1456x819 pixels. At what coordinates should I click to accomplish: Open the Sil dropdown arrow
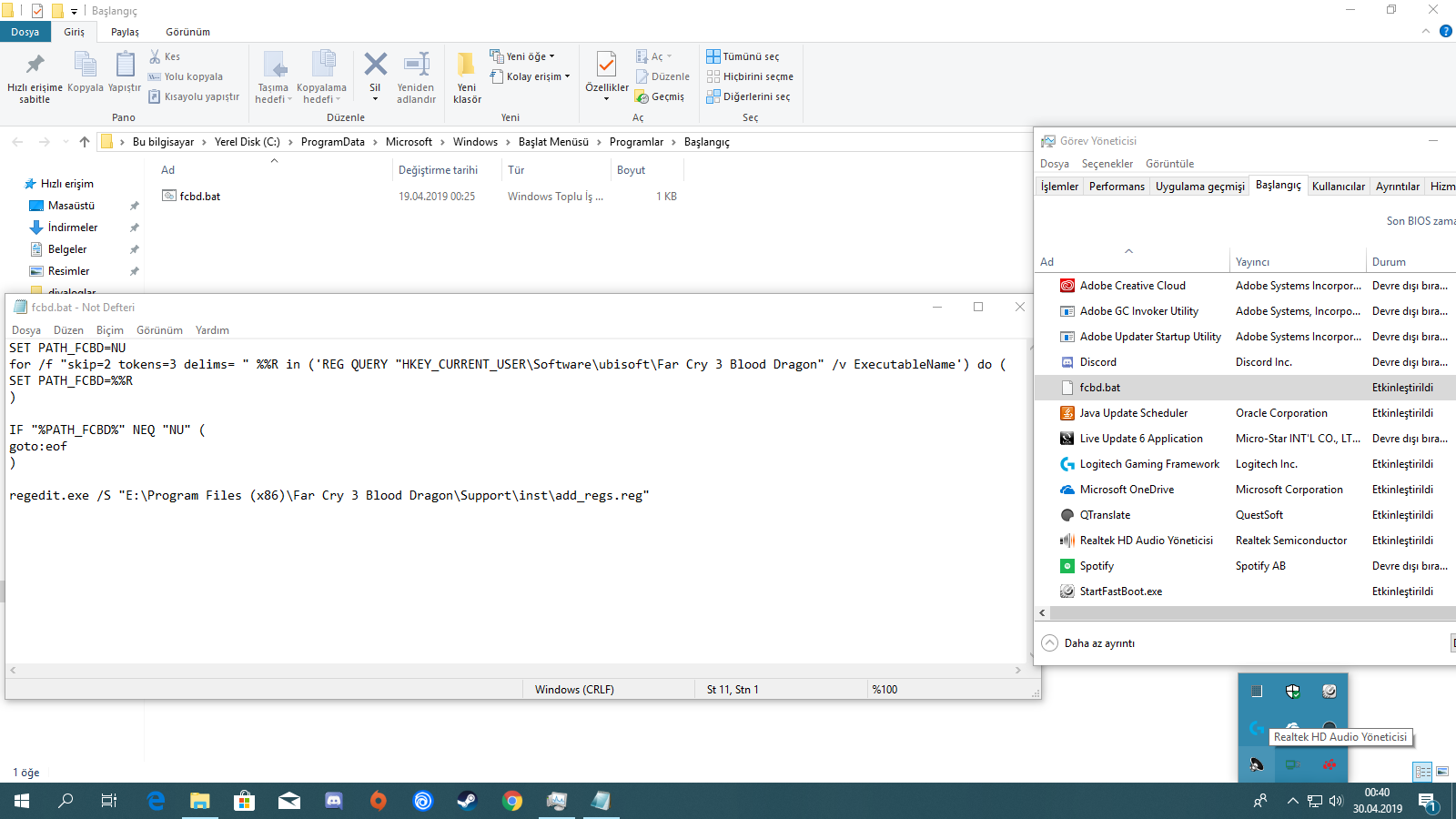[375, 99]
